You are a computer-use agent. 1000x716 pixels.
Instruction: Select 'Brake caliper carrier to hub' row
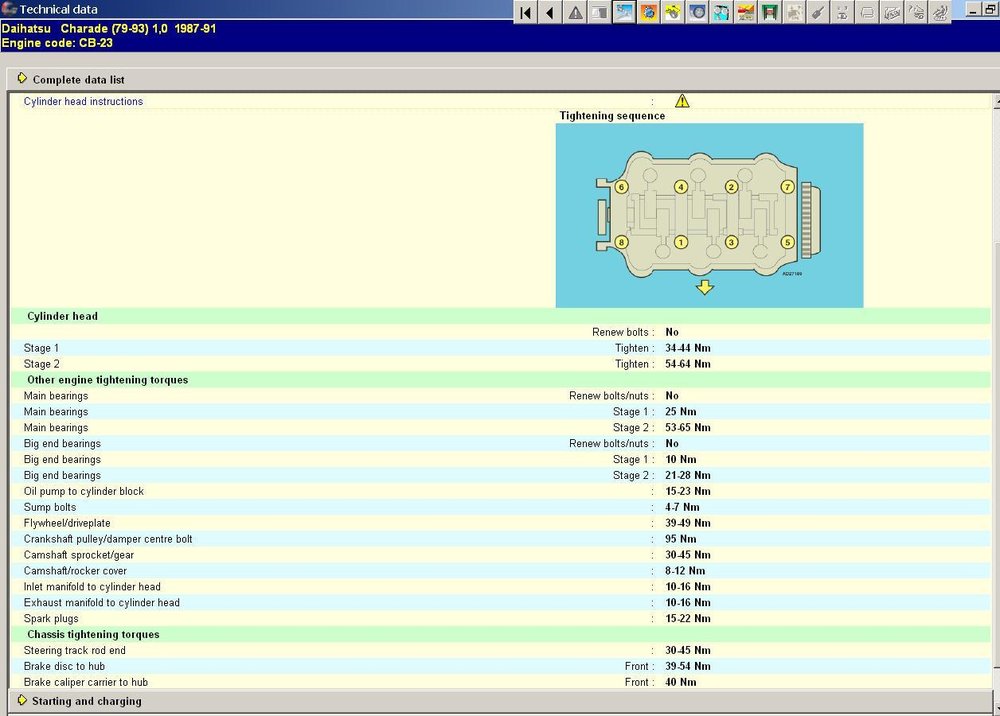point(501,682)
